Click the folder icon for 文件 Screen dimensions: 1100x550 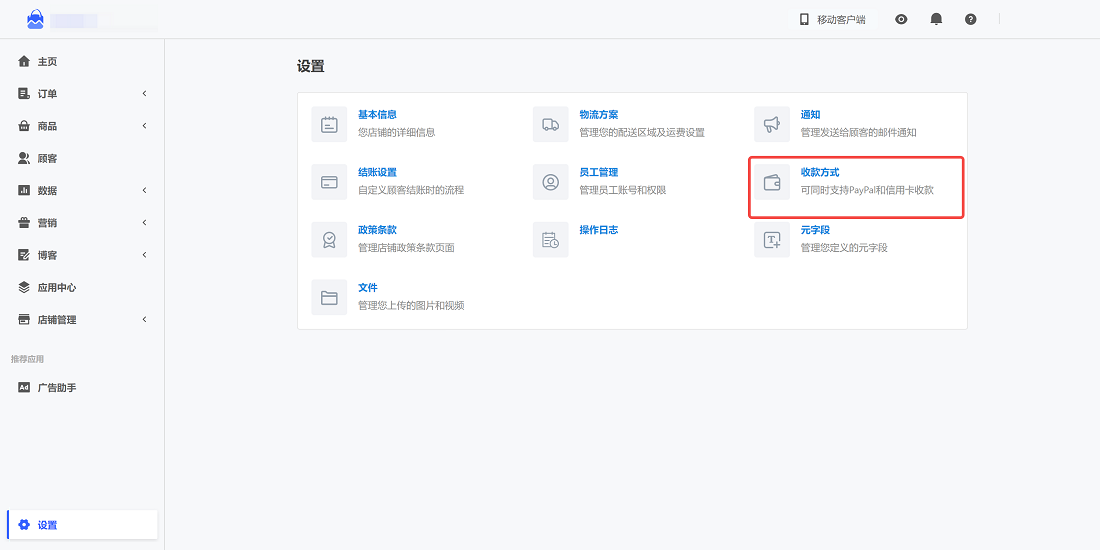(x=329, y=298)
